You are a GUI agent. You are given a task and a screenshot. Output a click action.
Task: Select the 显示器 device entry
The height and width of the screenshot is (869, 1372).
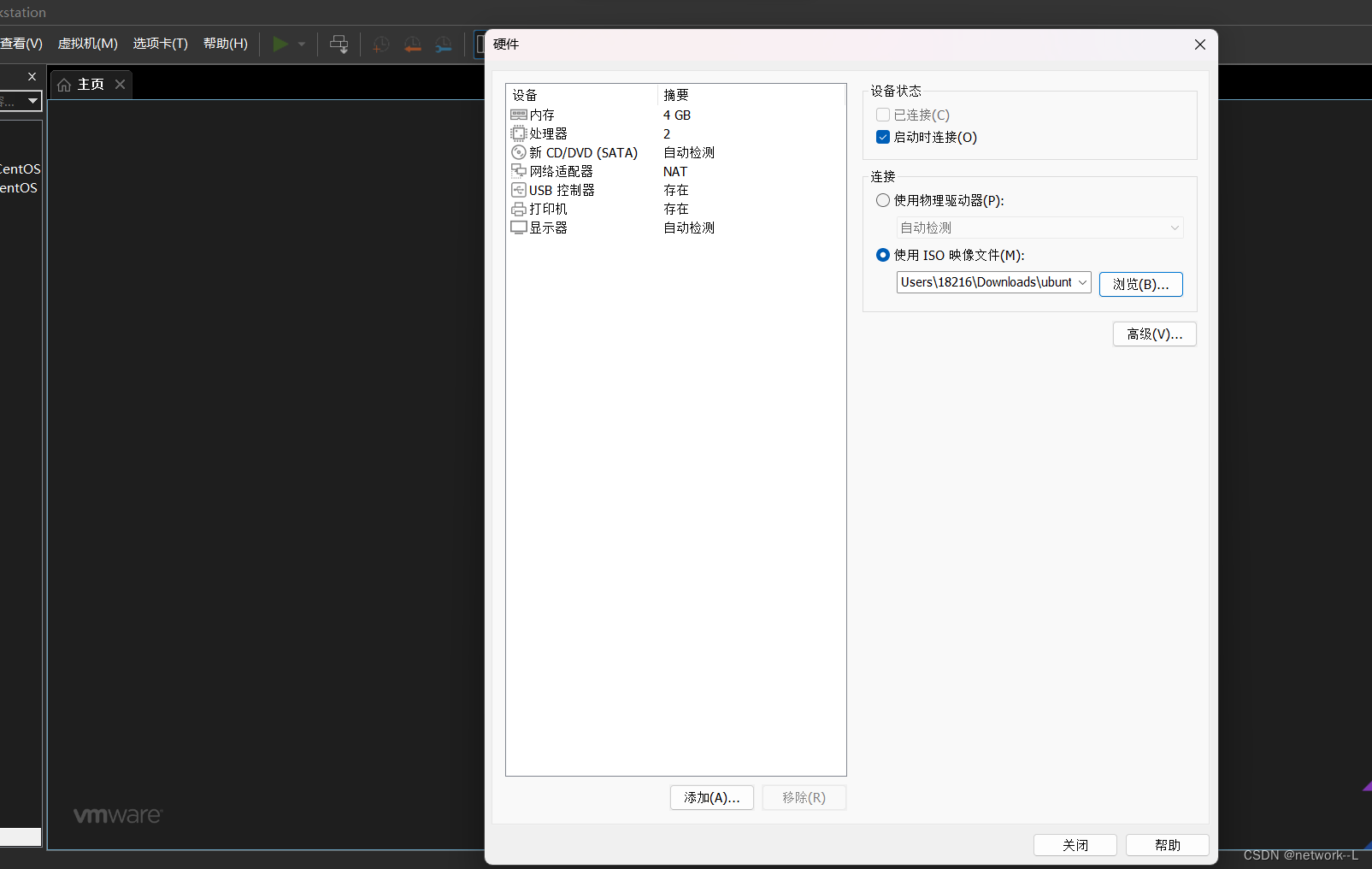(547, 227)
